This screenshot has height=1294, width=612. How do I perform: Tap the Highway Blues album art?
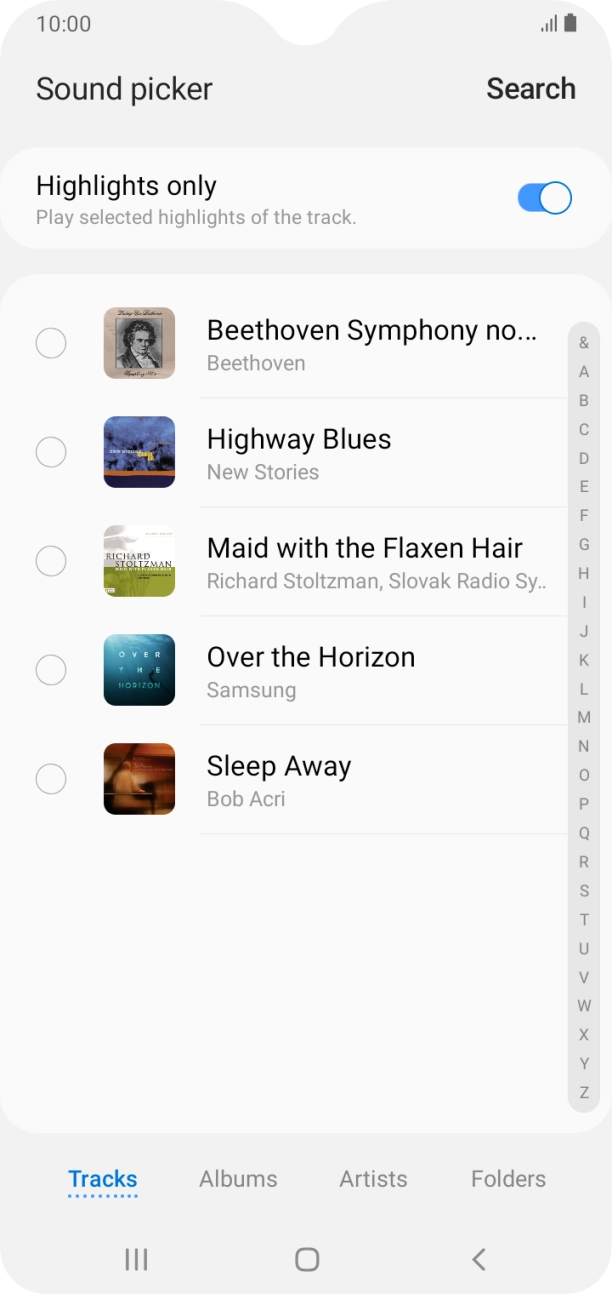(x=138, y=452)
